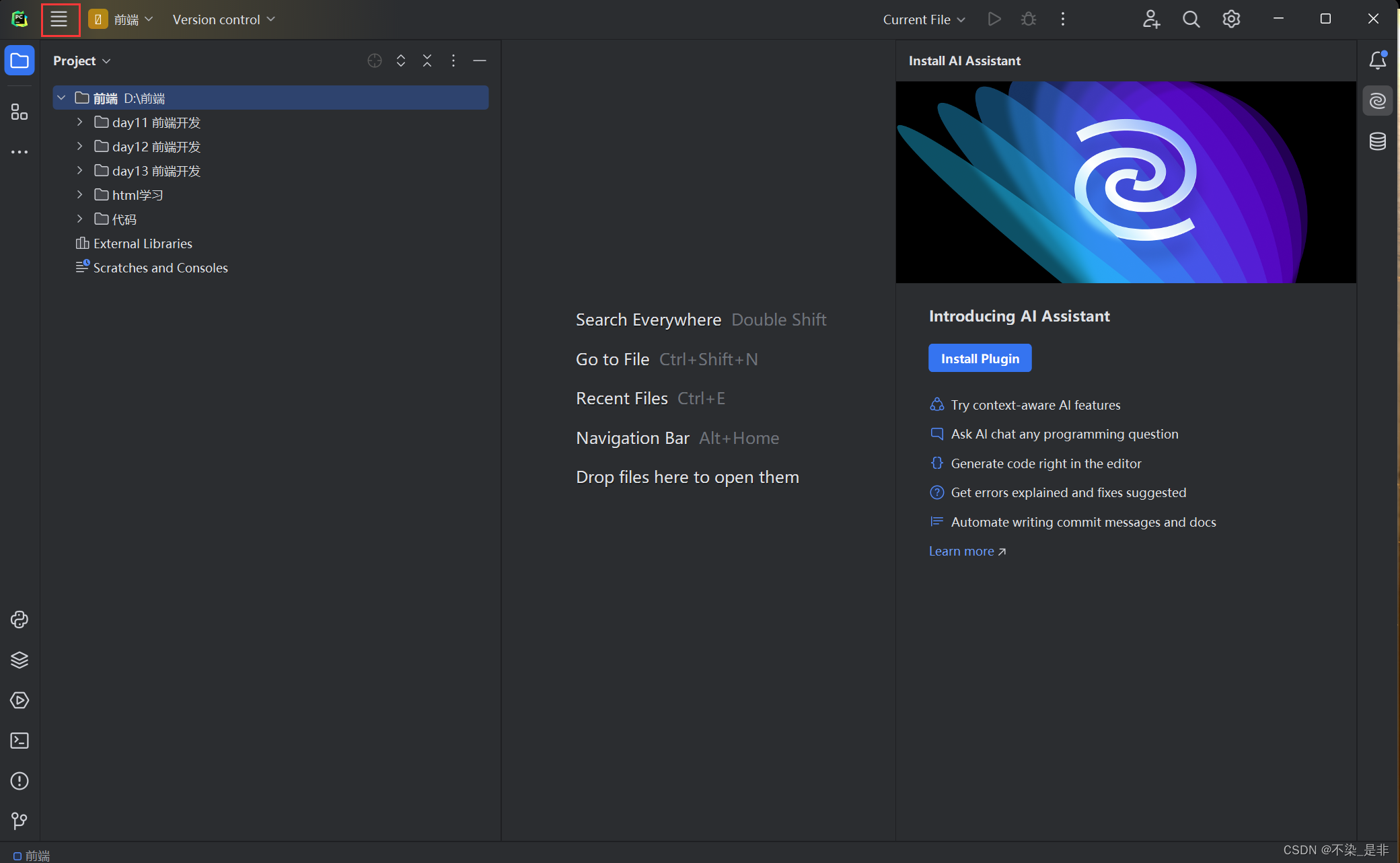Toggle the AI Assistant side panel
The image size is (1400, 863).
(1377, 101)
